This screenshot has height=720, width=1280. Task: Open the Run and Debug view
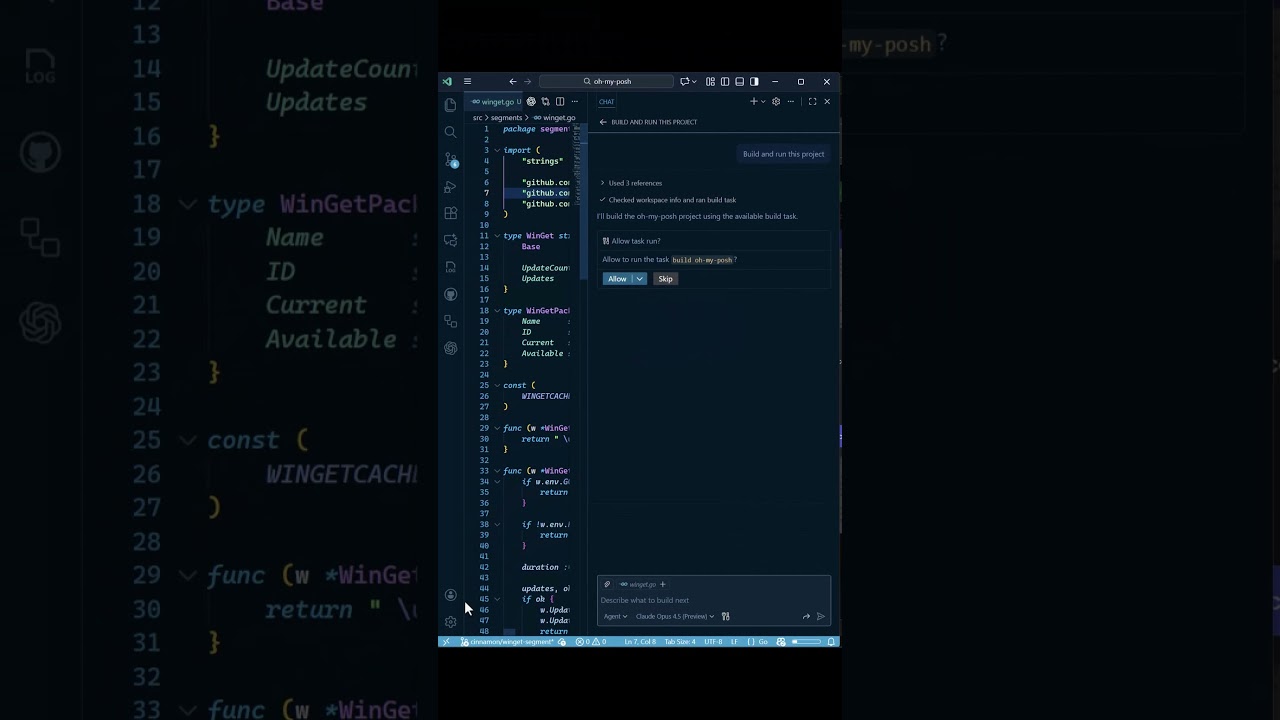[x=450, y=186]
